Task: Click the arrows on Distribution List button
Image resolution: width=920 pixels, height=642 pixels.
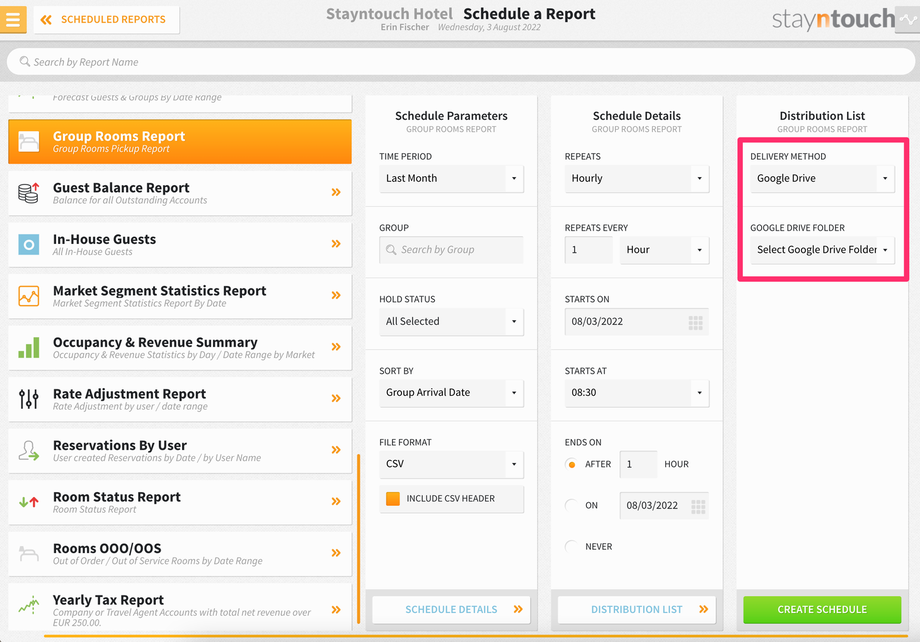Action: pyautogui.click(x=703, y=610)
